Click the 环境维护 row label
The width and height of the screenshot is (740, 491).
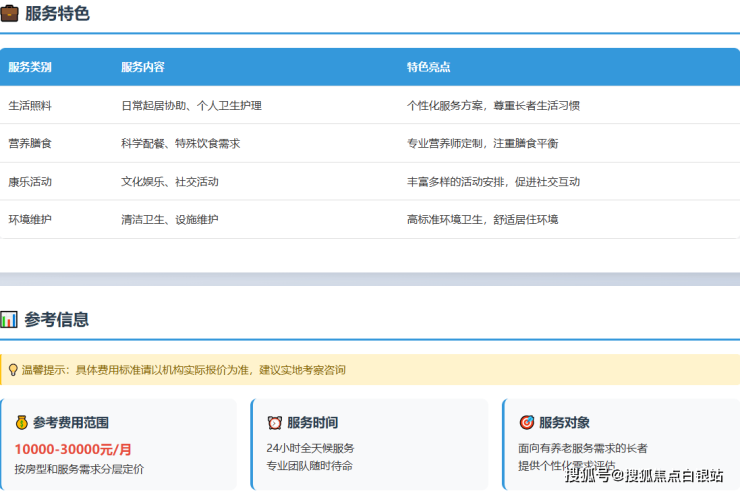click(30, 220)
